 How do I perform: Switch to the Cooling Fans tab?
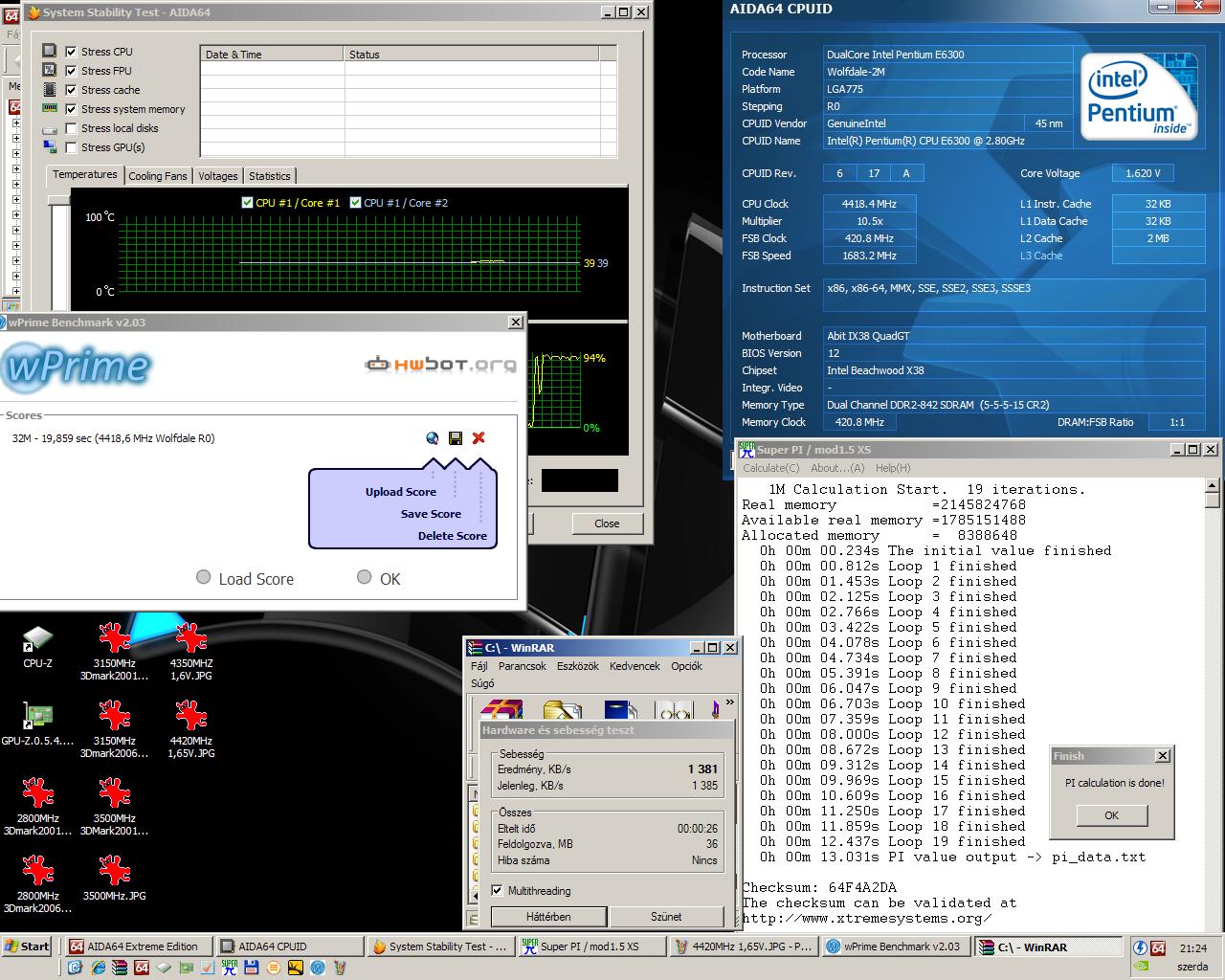pos(158,176)
